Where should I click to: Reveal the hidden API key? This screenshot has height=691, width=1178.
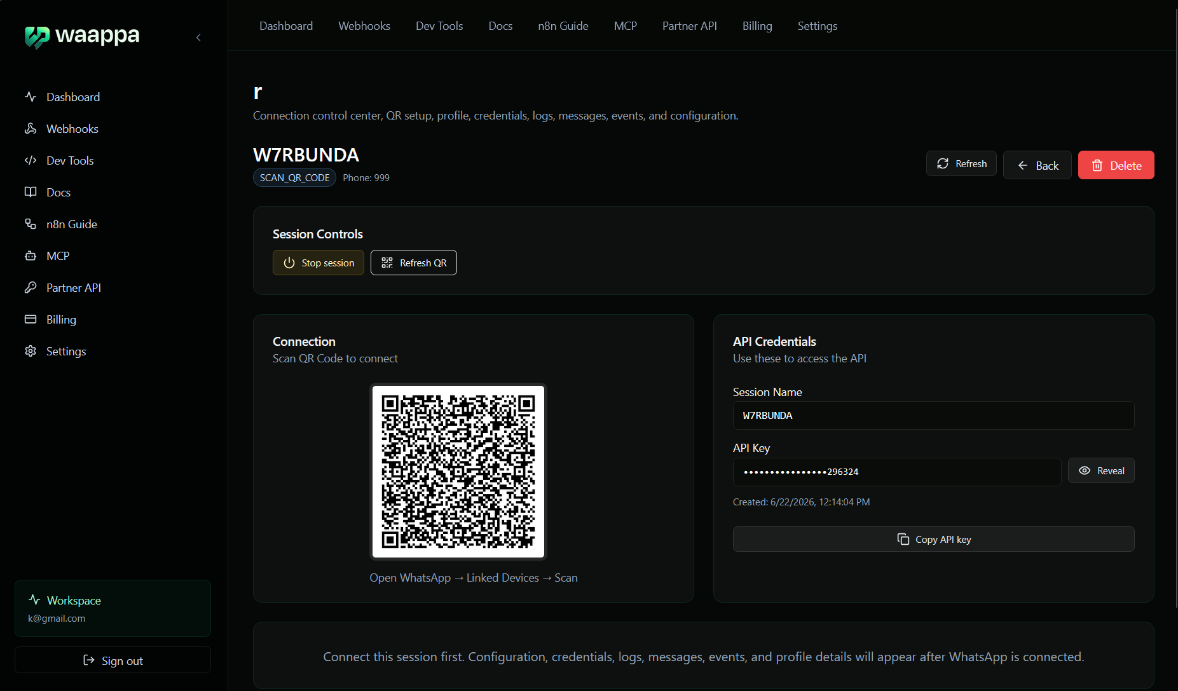tap(1101, 471)
